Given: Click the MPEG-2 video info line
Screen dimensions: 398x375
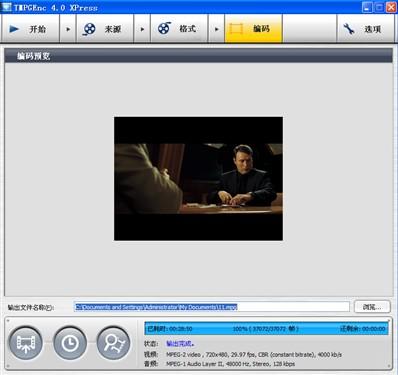Looking at the screenshot, I should (254, 354).
